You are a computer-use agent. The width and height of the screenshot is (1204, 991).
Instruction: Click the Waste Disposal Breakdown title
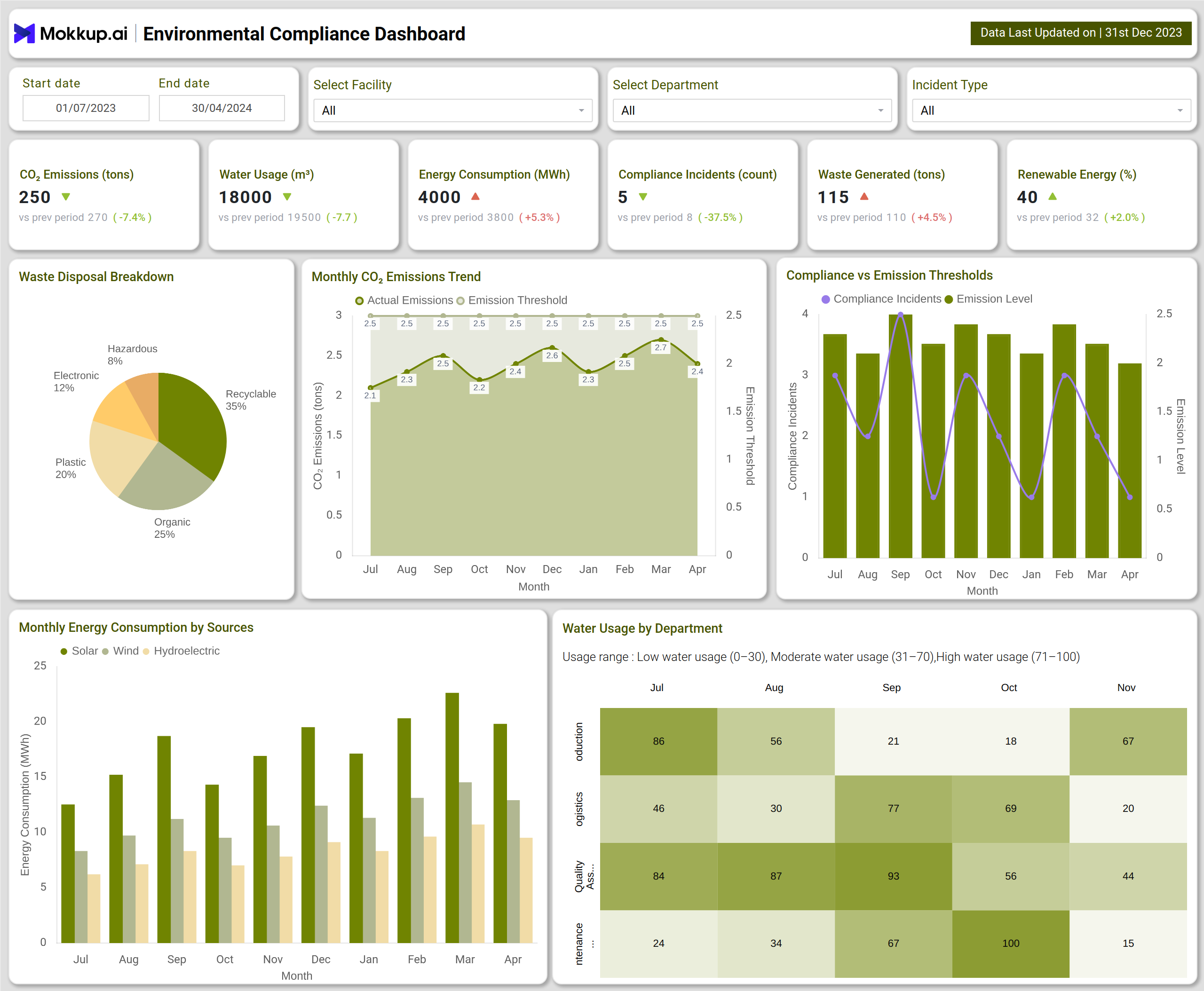pos(96,277)
